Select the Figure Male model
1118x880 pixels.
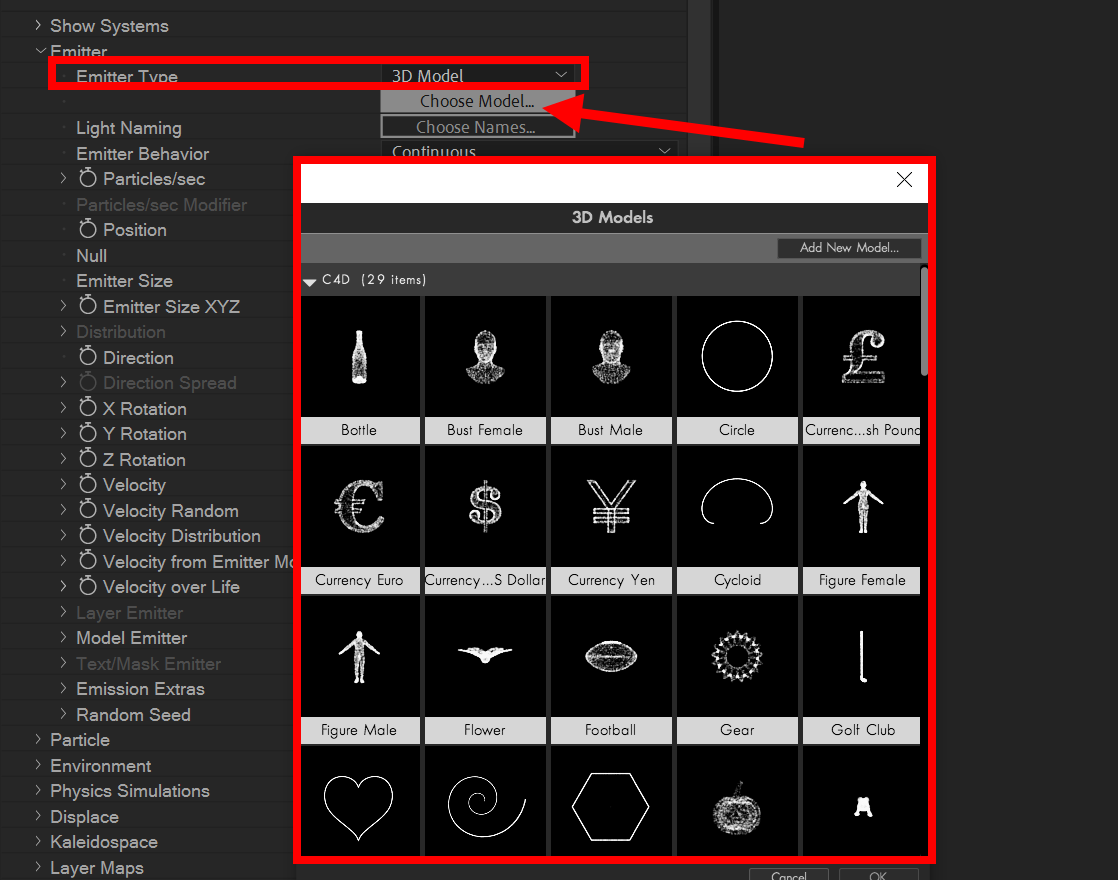click(360, 656)
